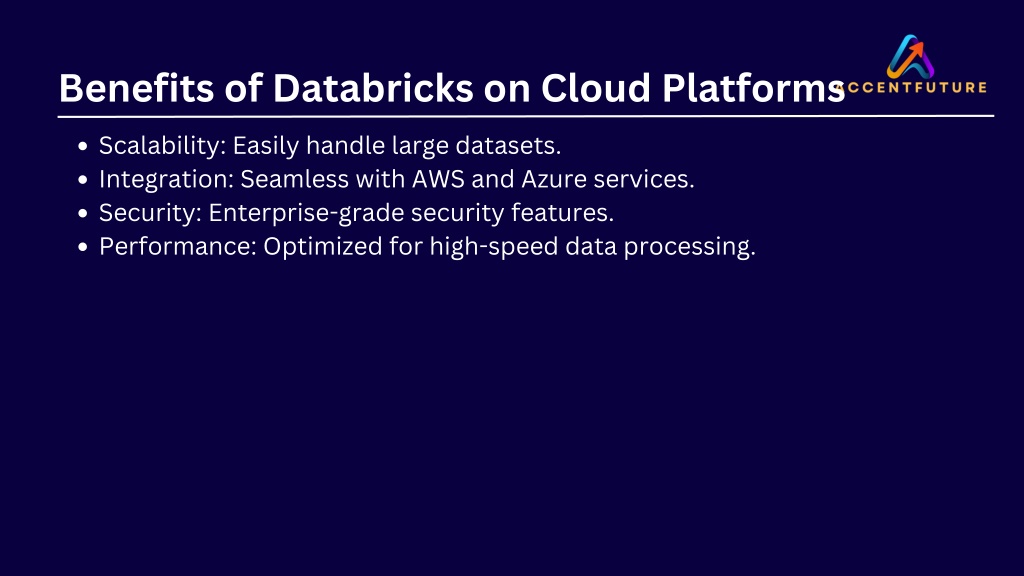Click the word Databricks in the title
Screen dimensions: 1024x576
373,88
